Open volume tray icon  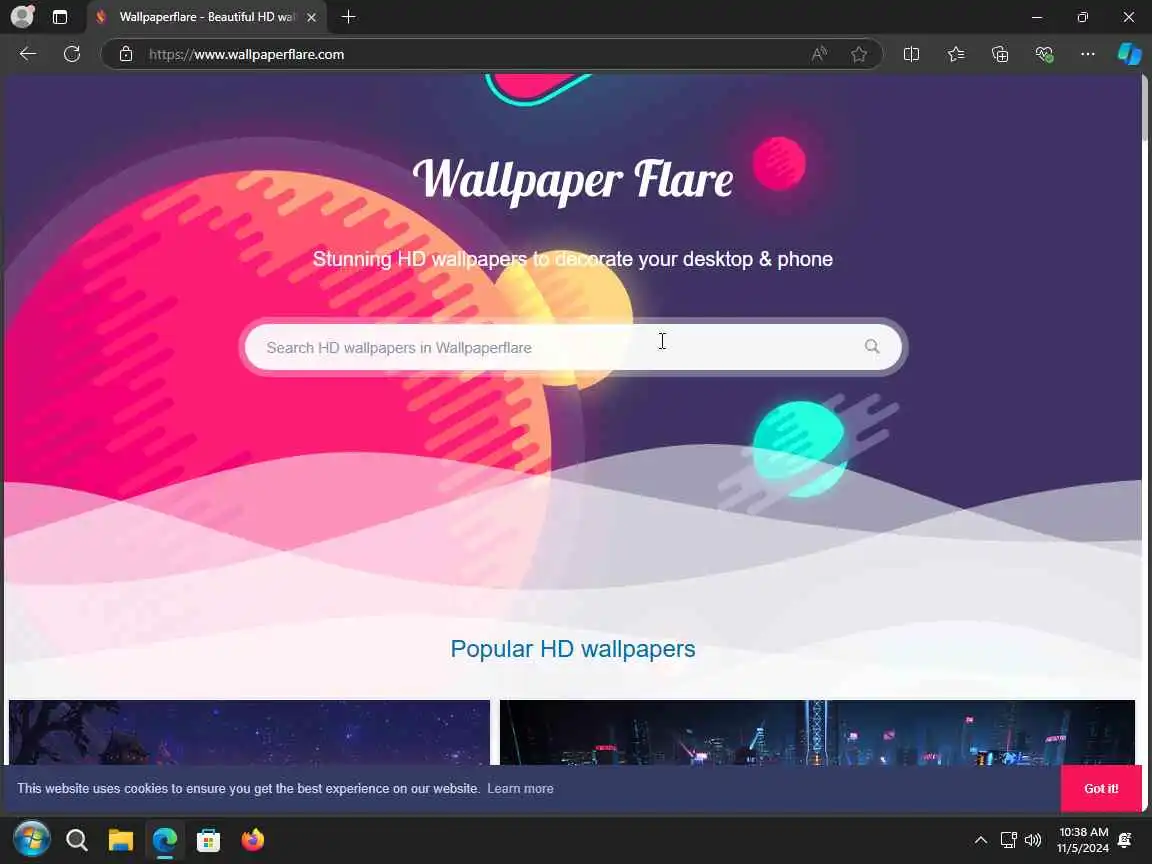(x=1033, y=840)
